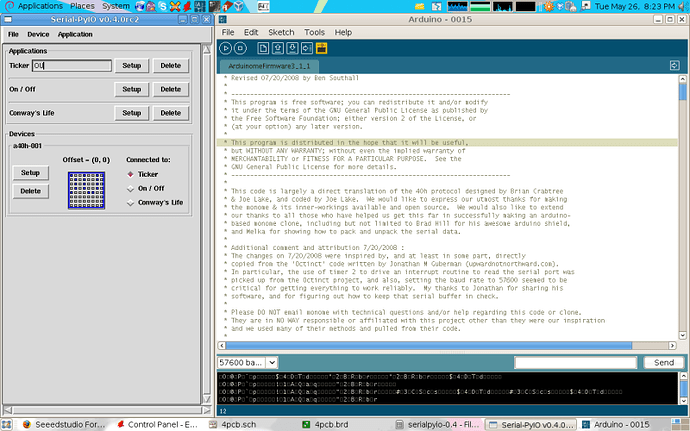This screenshot has width=690, height=431.
Task: Click the Send button in serial monitor
Action: click(664, 362)
